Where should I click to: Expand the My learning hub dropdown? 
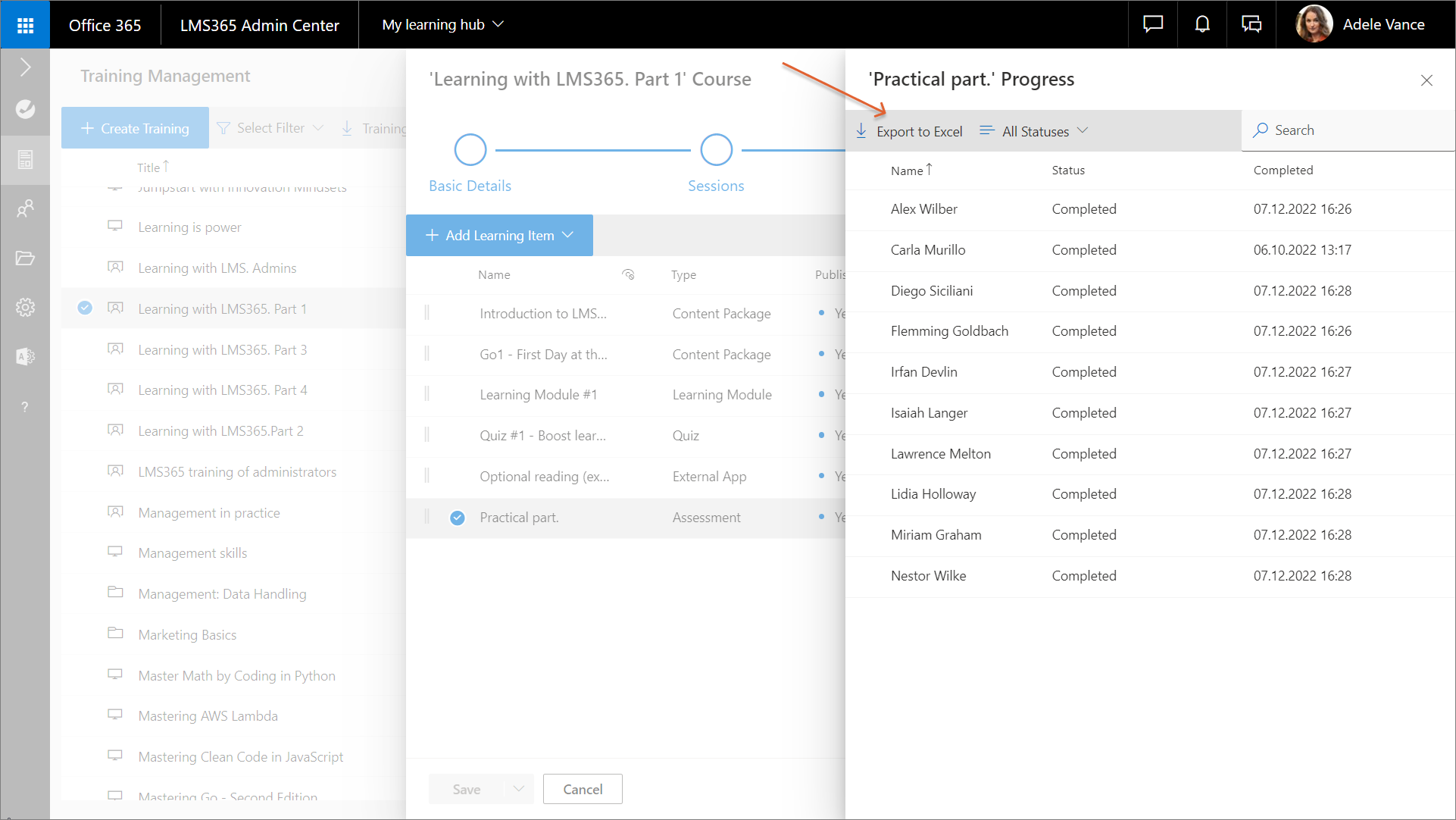click(x=443, y=25)
